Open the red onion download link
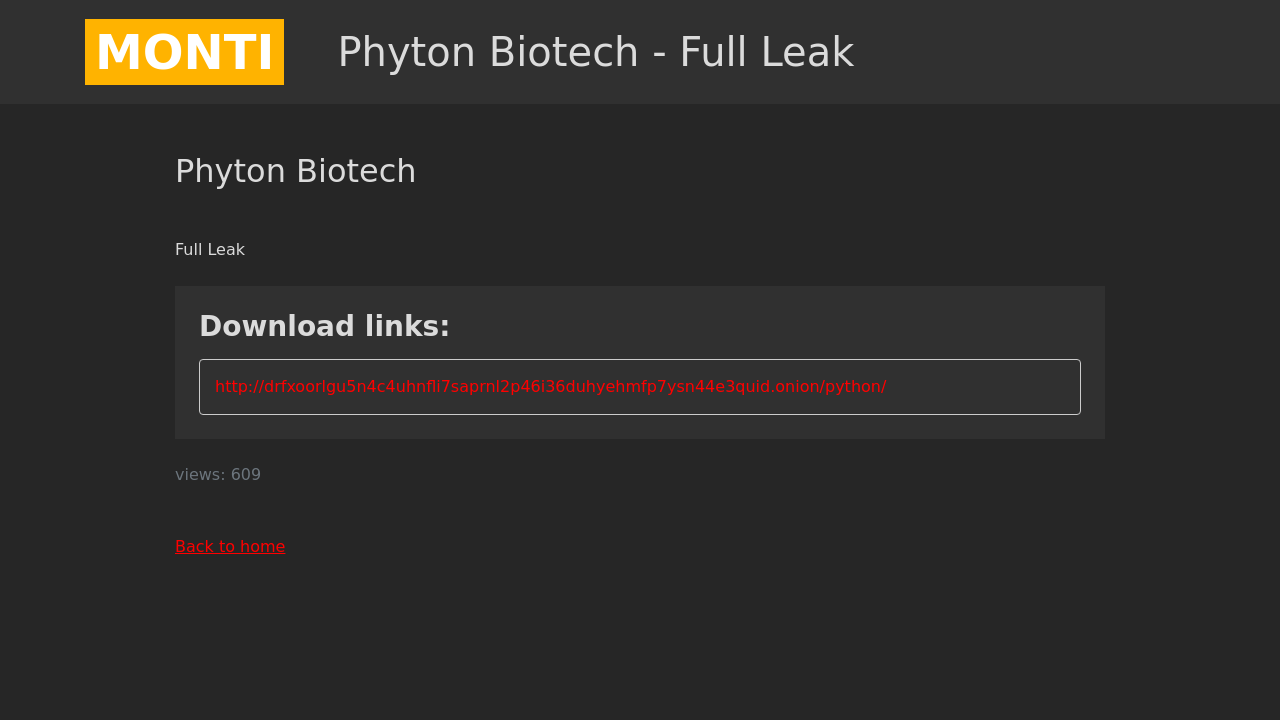The image size is (1280, 720). (x=550, y=387)
